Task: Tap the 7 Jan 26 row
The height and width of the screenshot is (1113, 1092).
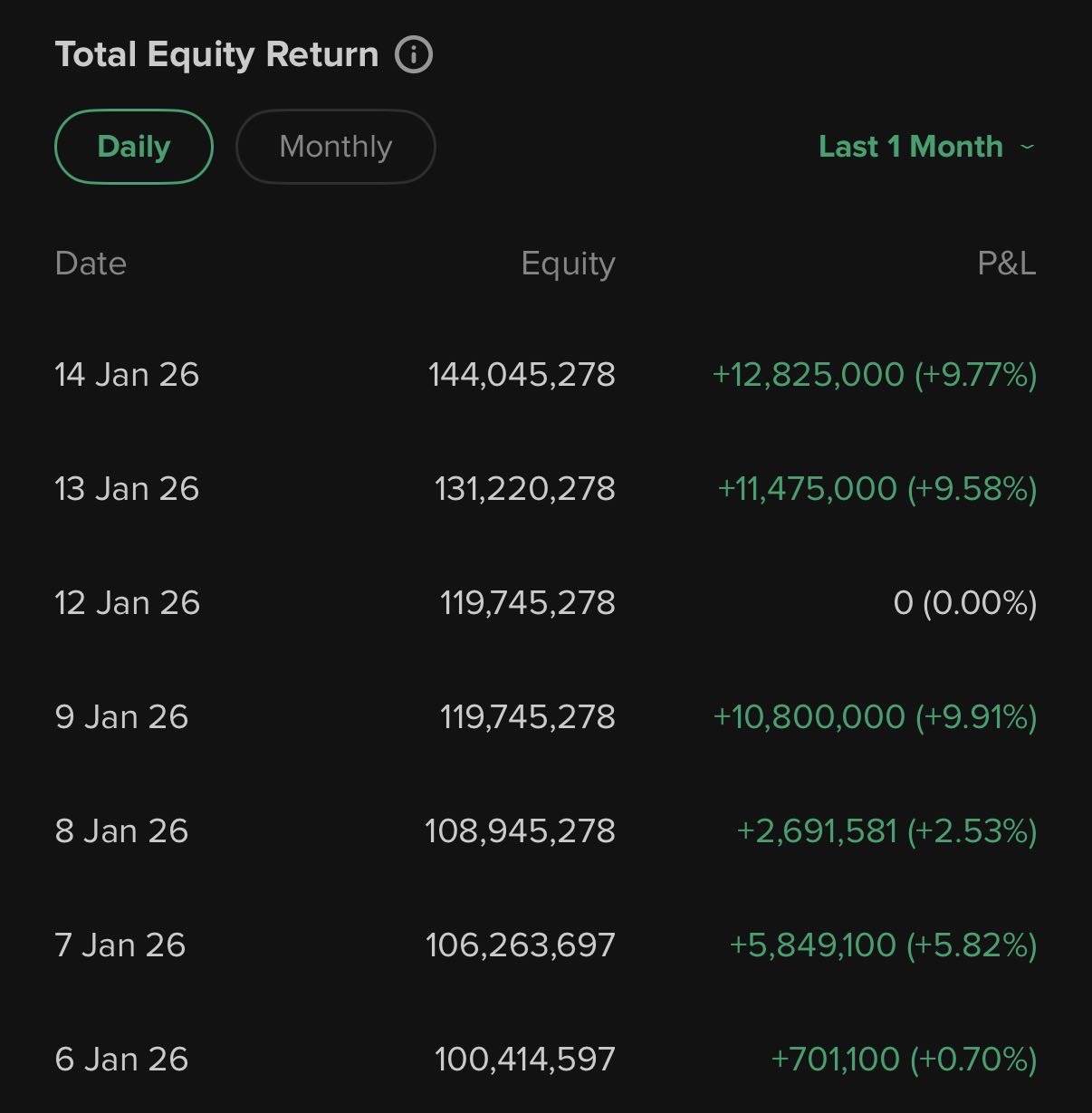Action: [x=120, y=945]
